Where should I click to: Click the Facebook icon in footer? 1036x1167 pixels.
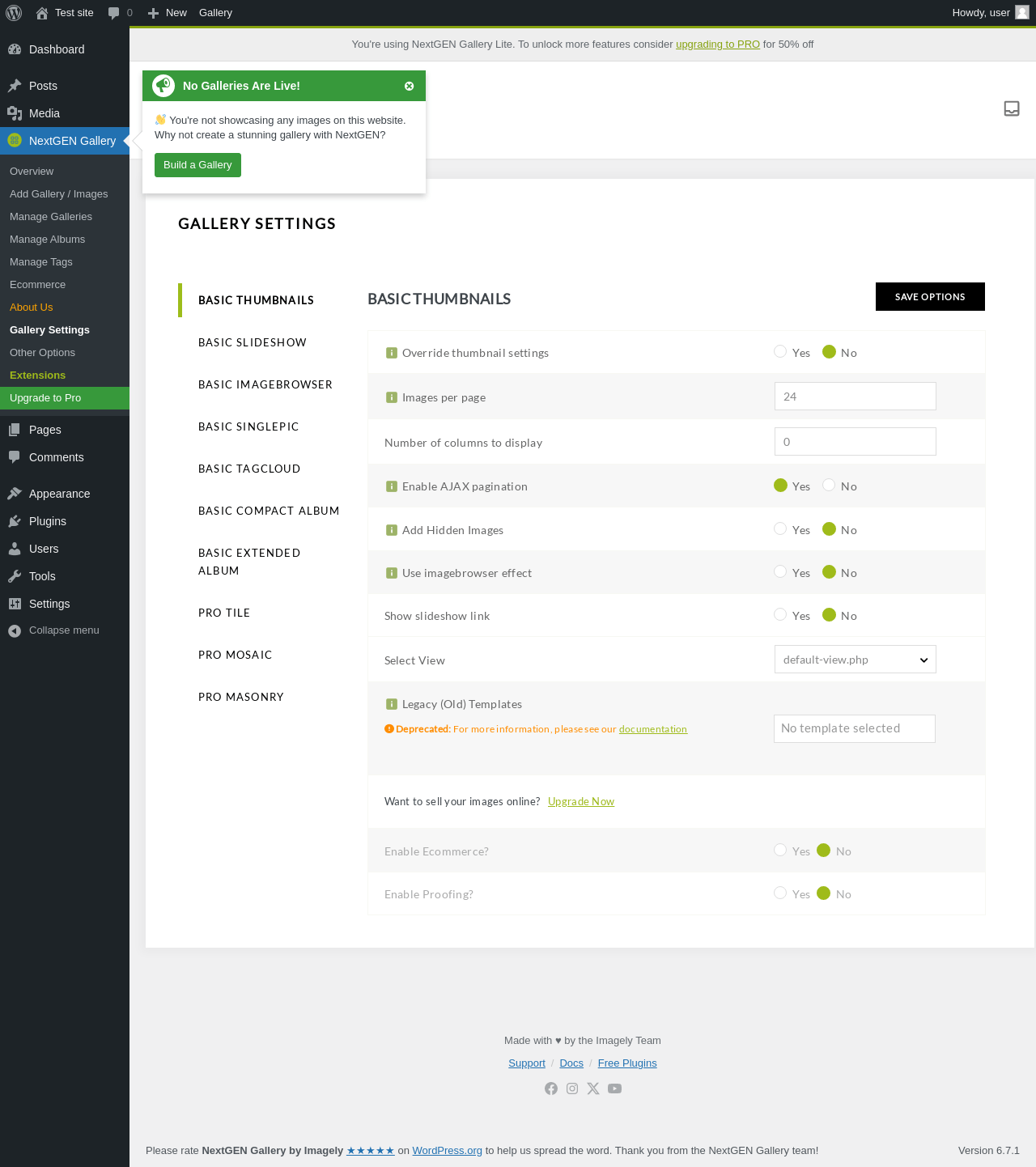[x=551, y=1088]
